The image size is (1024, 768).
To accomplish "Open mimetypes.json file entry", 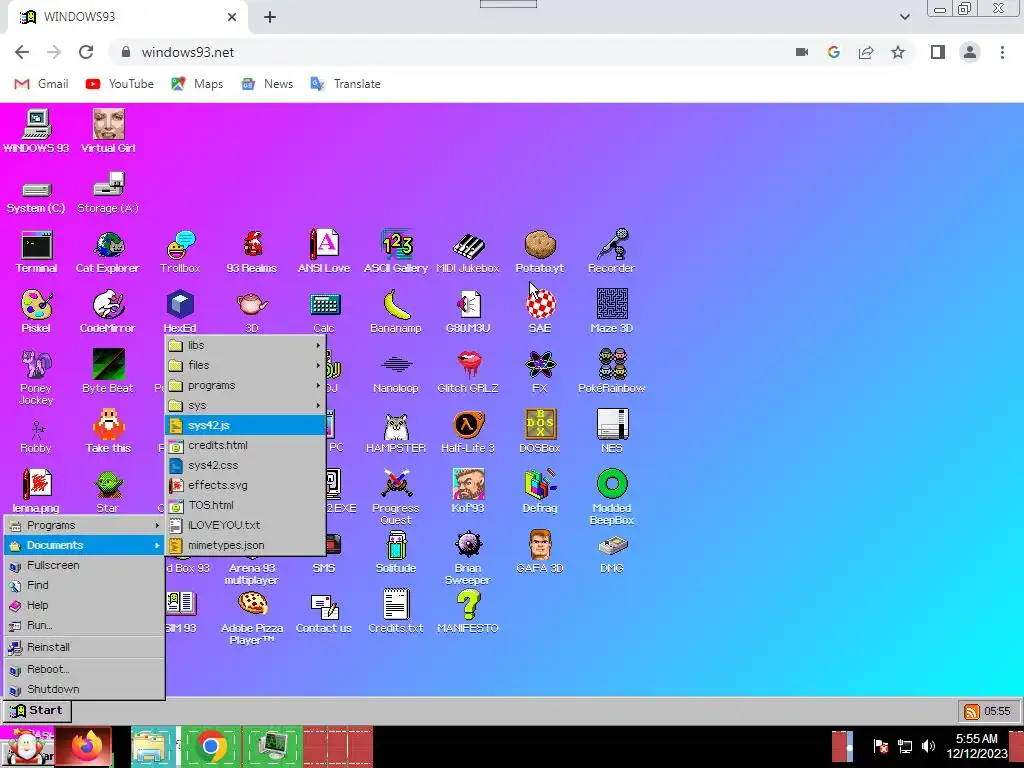I will click(246, 545).
